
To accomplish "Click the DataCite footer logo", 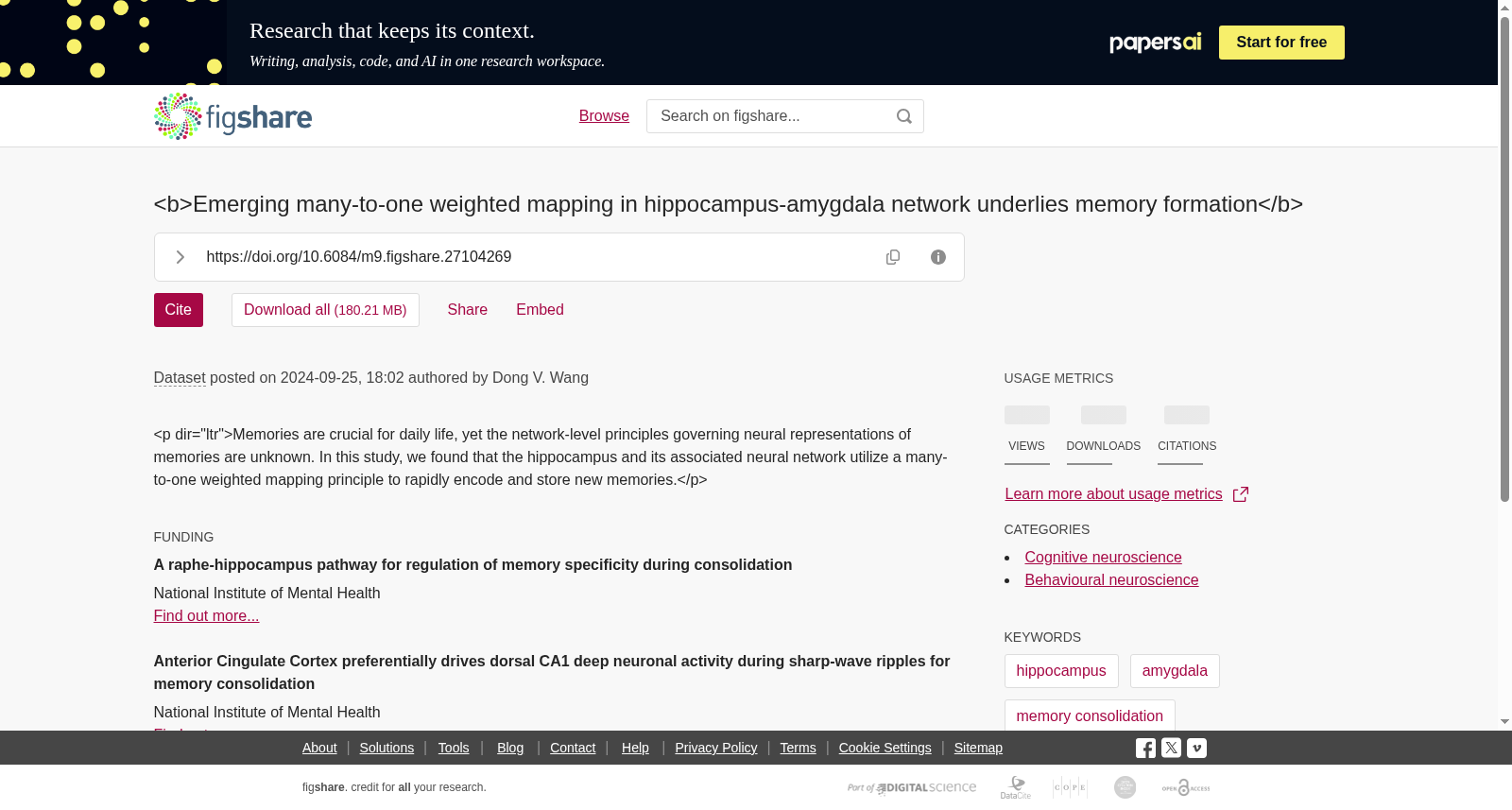I will (1016, 787).
